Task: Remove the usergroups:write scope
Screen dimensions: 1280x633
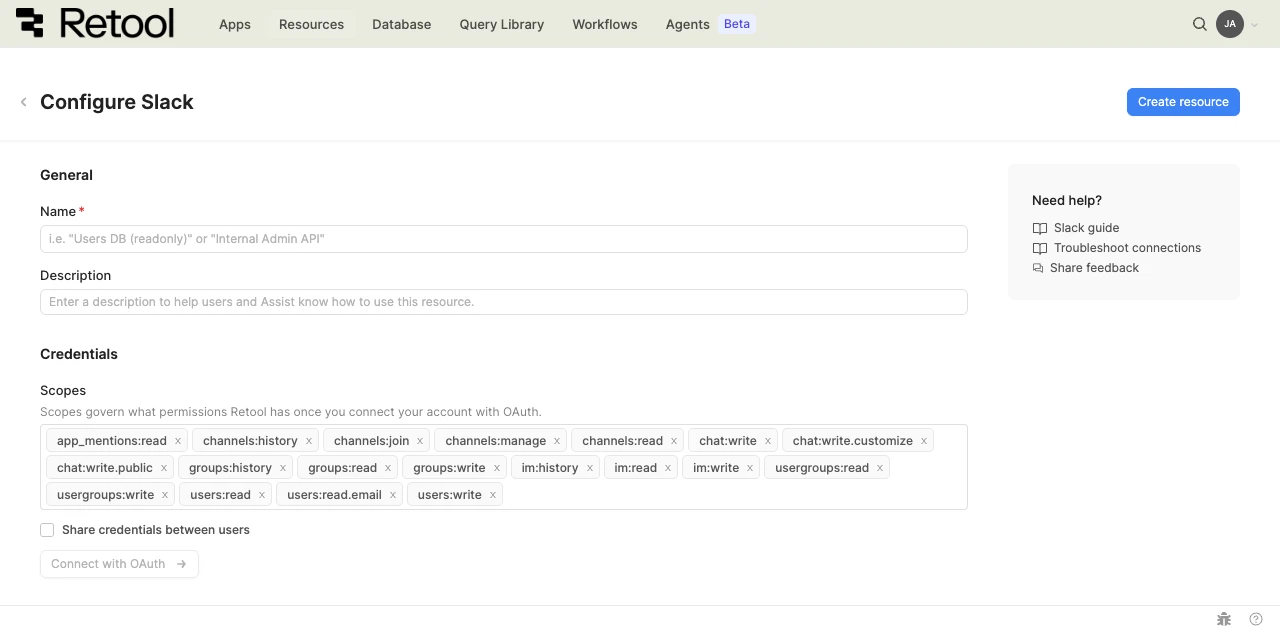Action: 165,495
